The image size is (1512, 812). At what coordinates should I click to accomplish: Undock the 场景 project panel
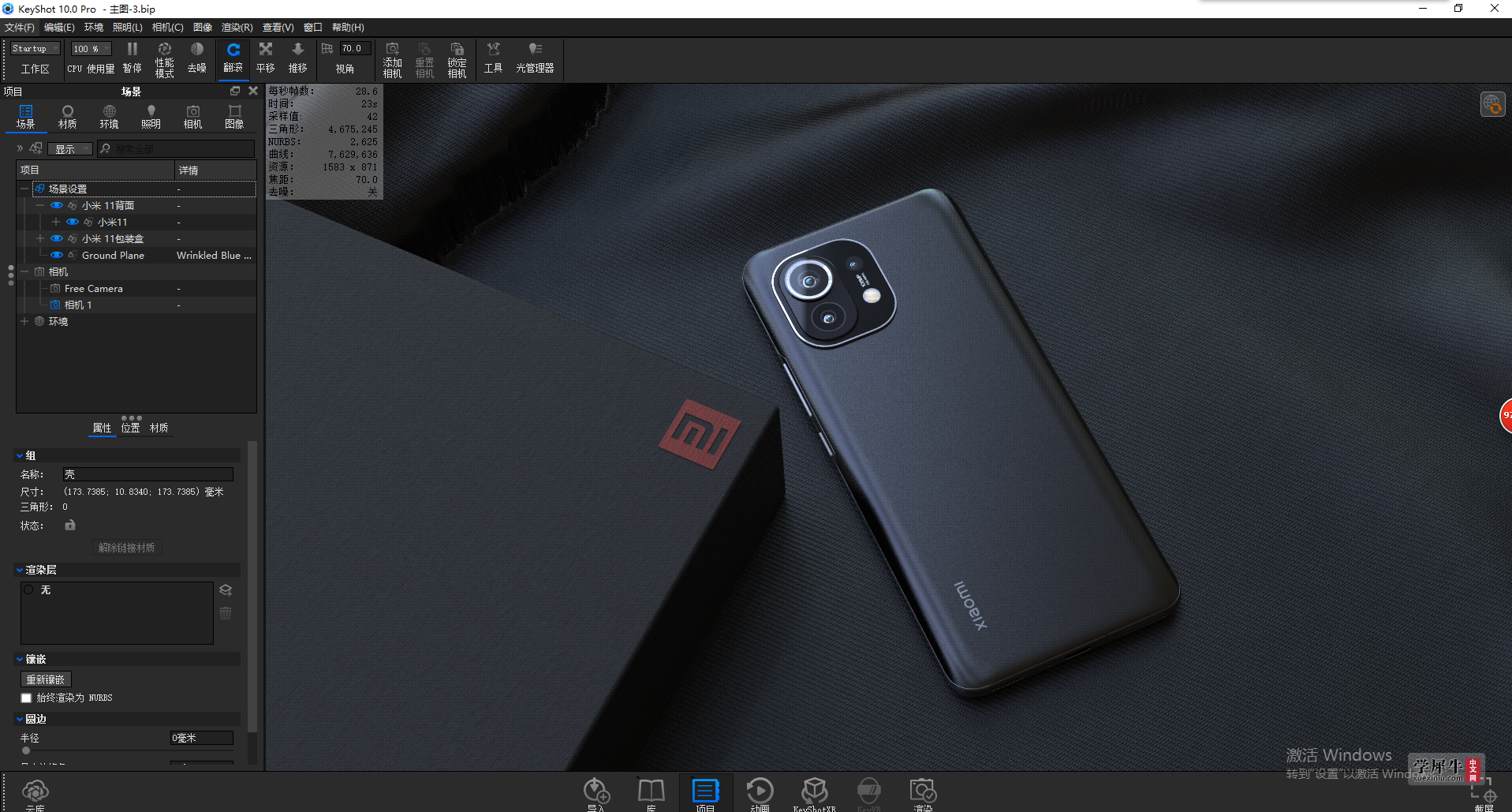pos(235,91)
